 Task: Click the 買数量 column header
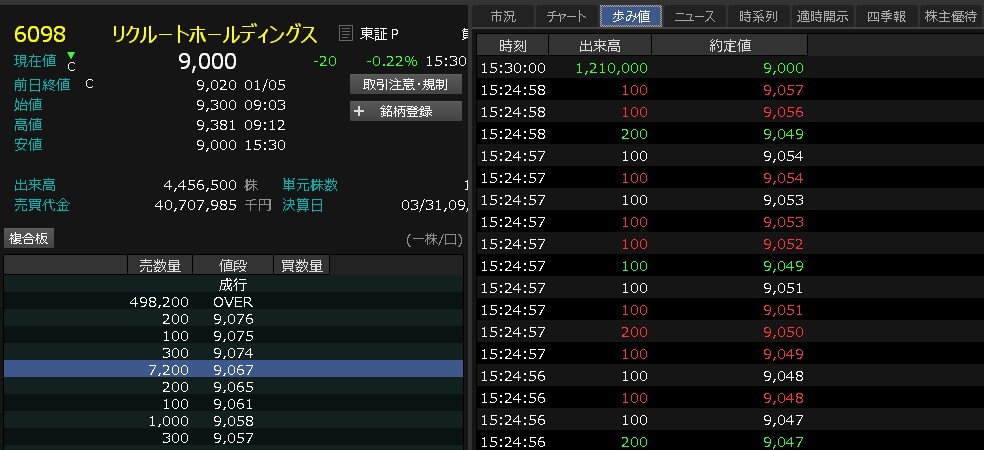[301, 265]
